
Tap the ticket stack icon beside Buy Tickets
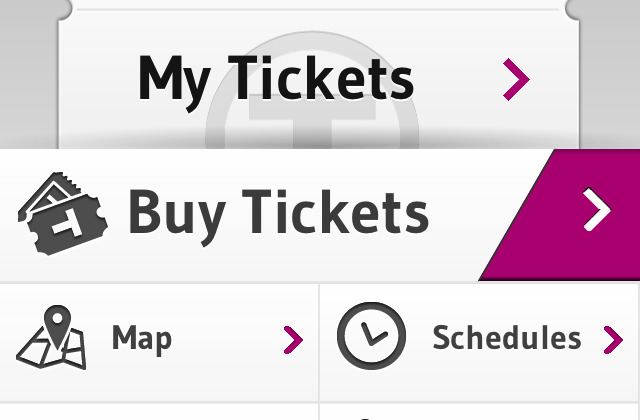pyautogui.click(x=63, y=213)
